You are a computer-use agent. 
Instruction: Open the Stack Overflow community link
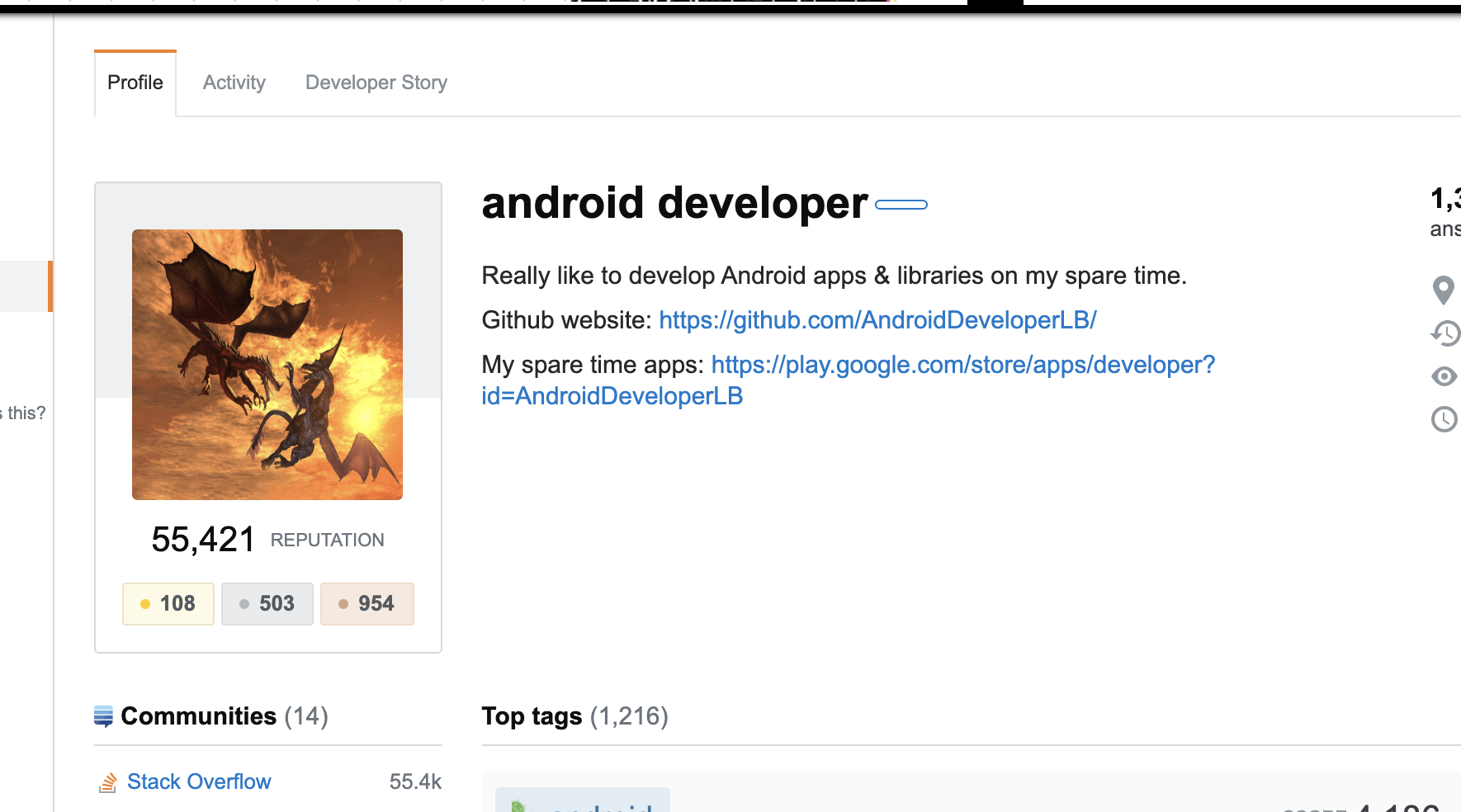click(199, 781)
